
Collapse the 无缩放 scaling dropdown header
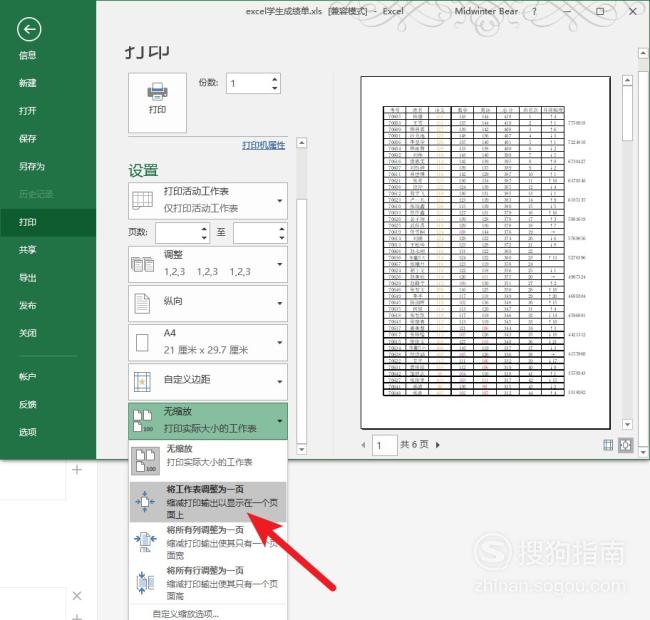(208, 421)
